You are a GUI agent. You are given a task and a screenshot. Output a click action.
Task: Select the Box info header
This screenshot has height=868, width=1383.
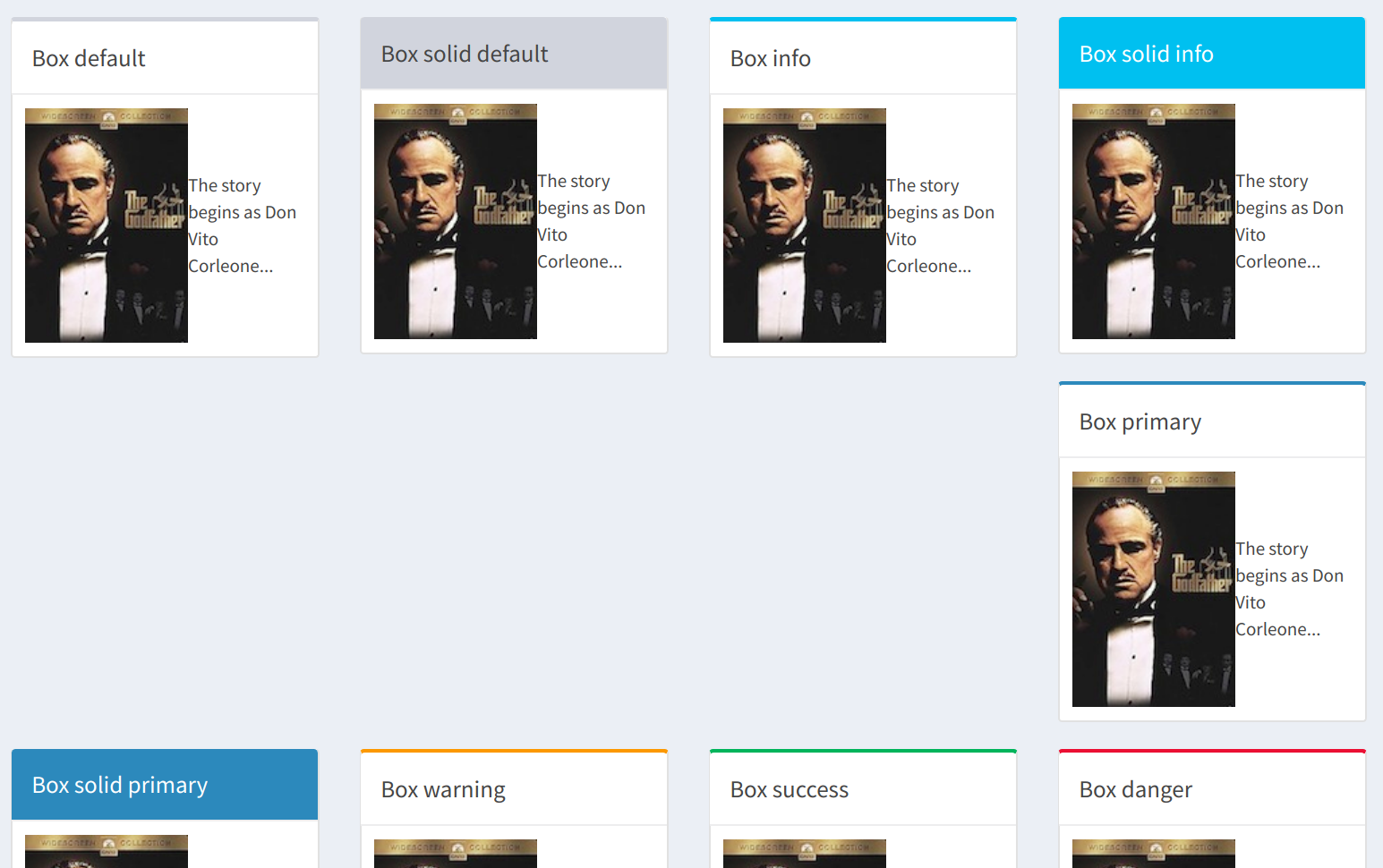[770, 57]
